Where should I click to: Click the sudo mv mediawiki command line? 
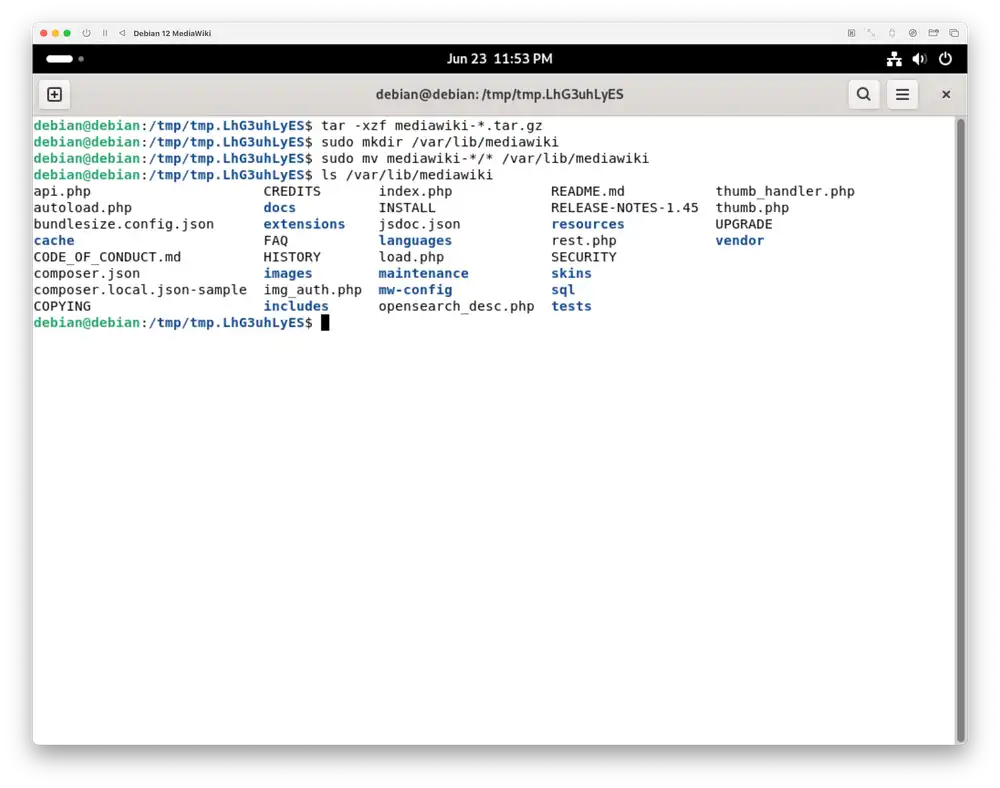485,159
